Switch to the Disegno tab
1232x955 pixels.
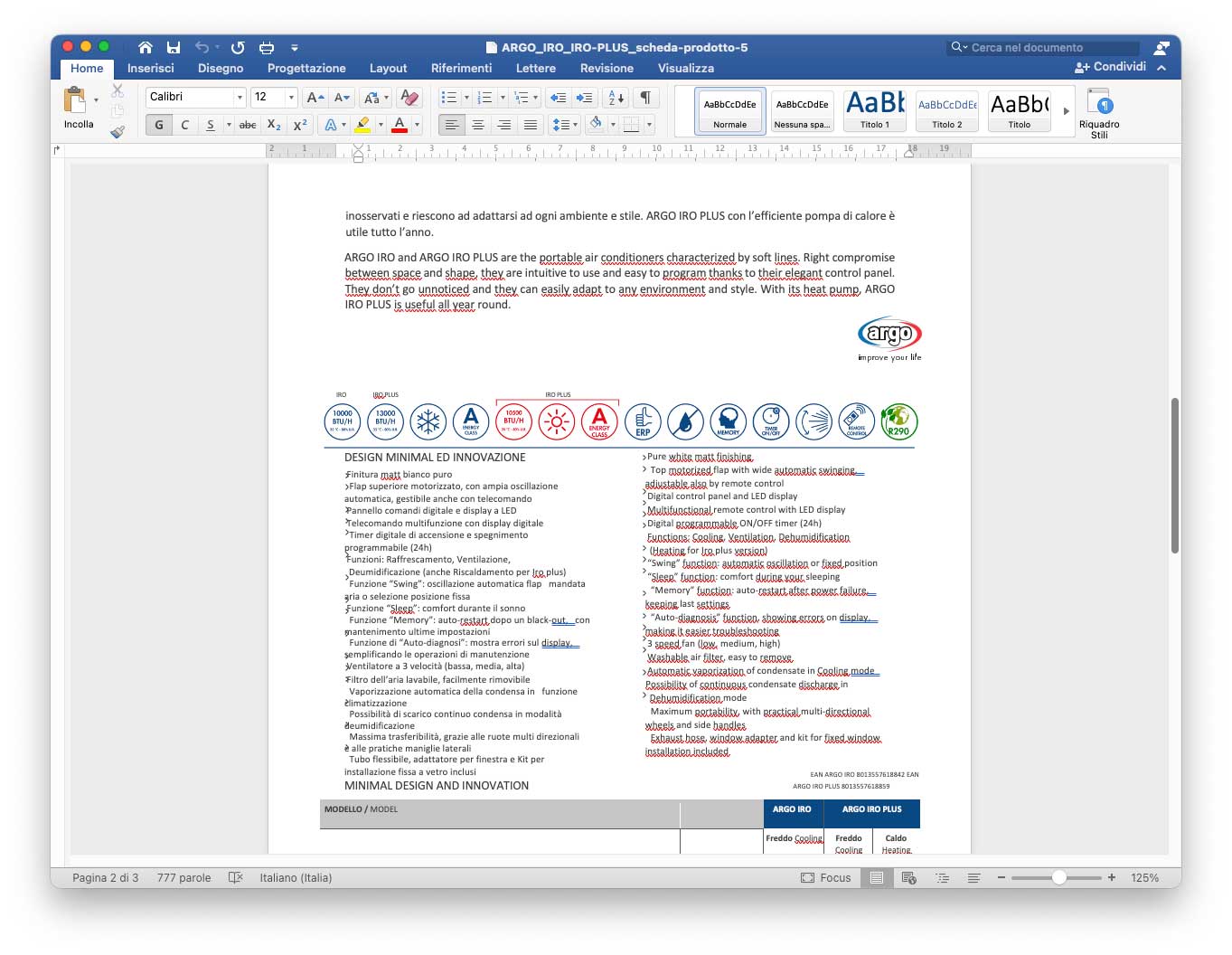point(221,68)
